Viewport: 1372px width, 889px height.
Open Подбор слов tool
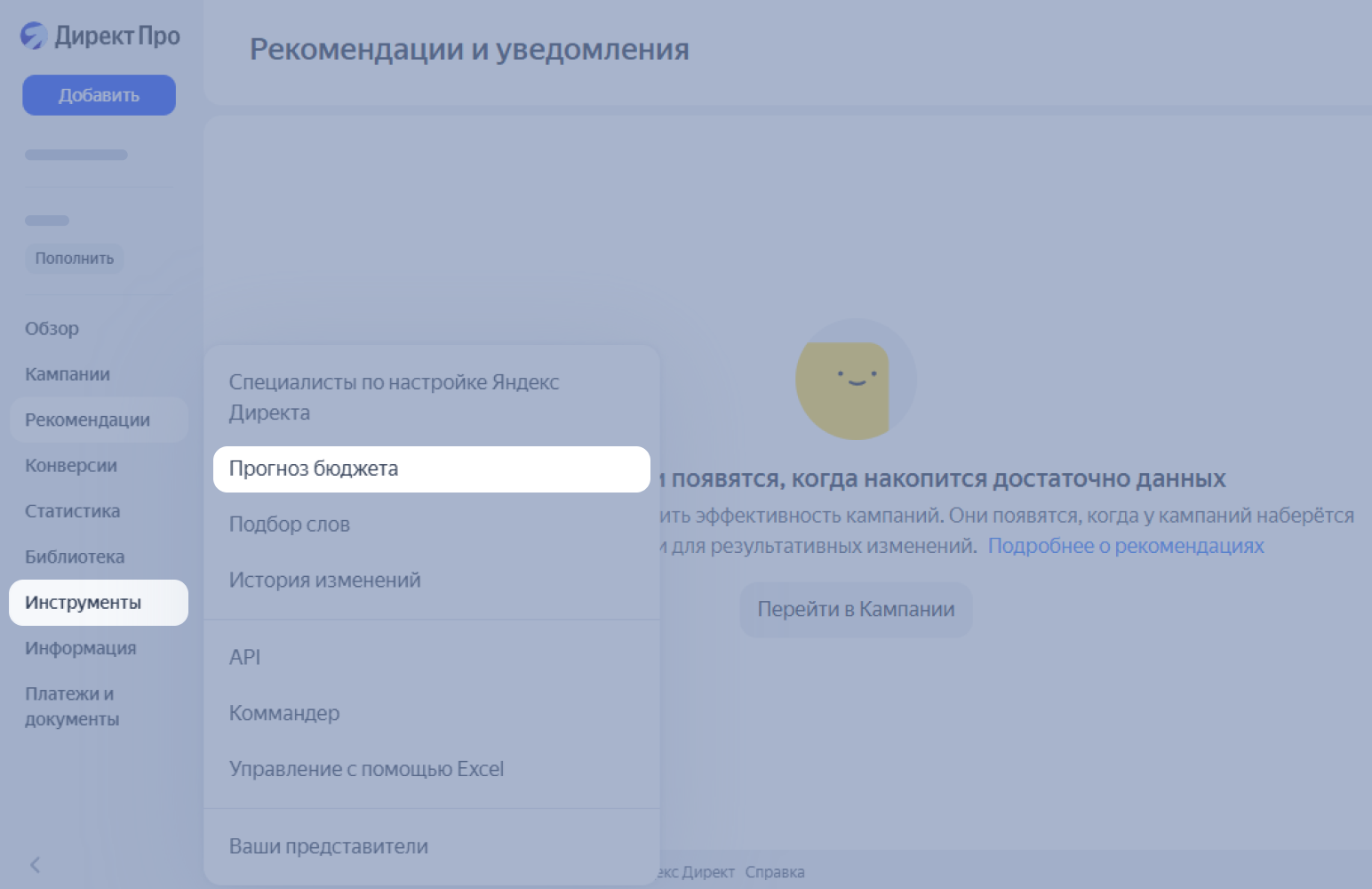[289, 524]
